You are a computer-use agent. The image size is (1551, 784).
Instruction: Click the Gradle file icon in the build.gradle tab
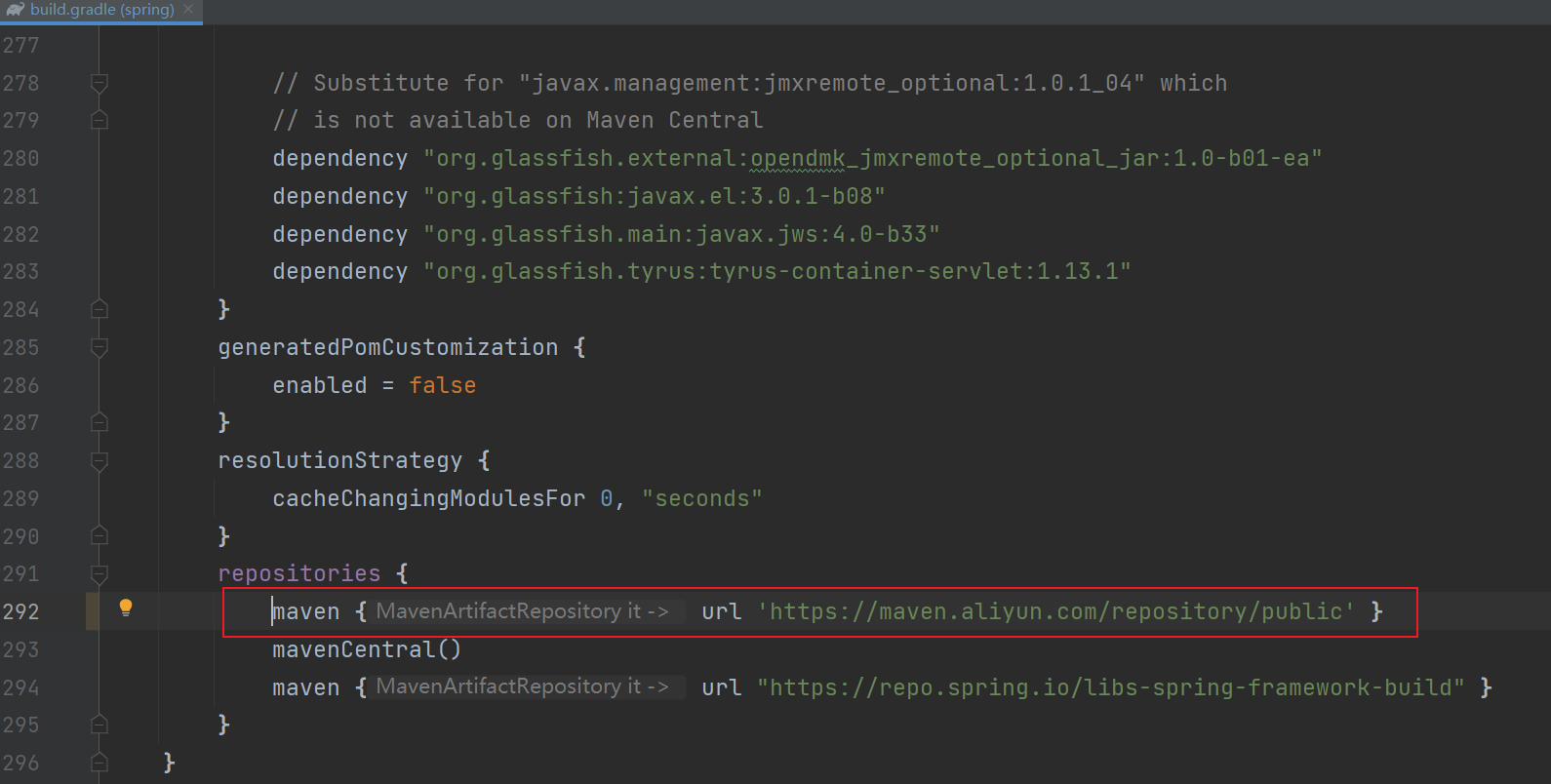[x=15, y=10]
